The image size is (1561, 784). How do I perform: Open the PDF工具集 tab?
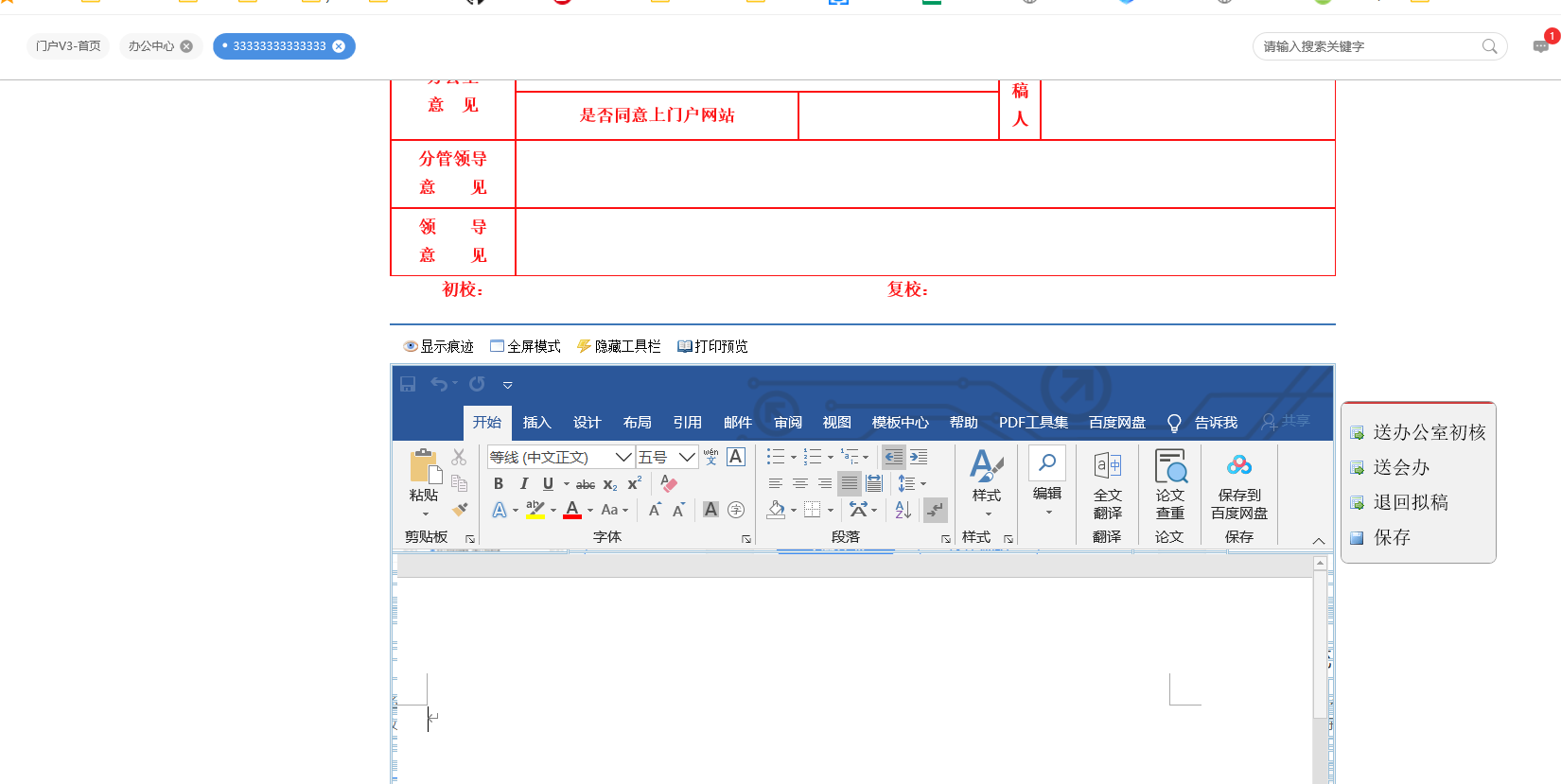click(1033, 423)
